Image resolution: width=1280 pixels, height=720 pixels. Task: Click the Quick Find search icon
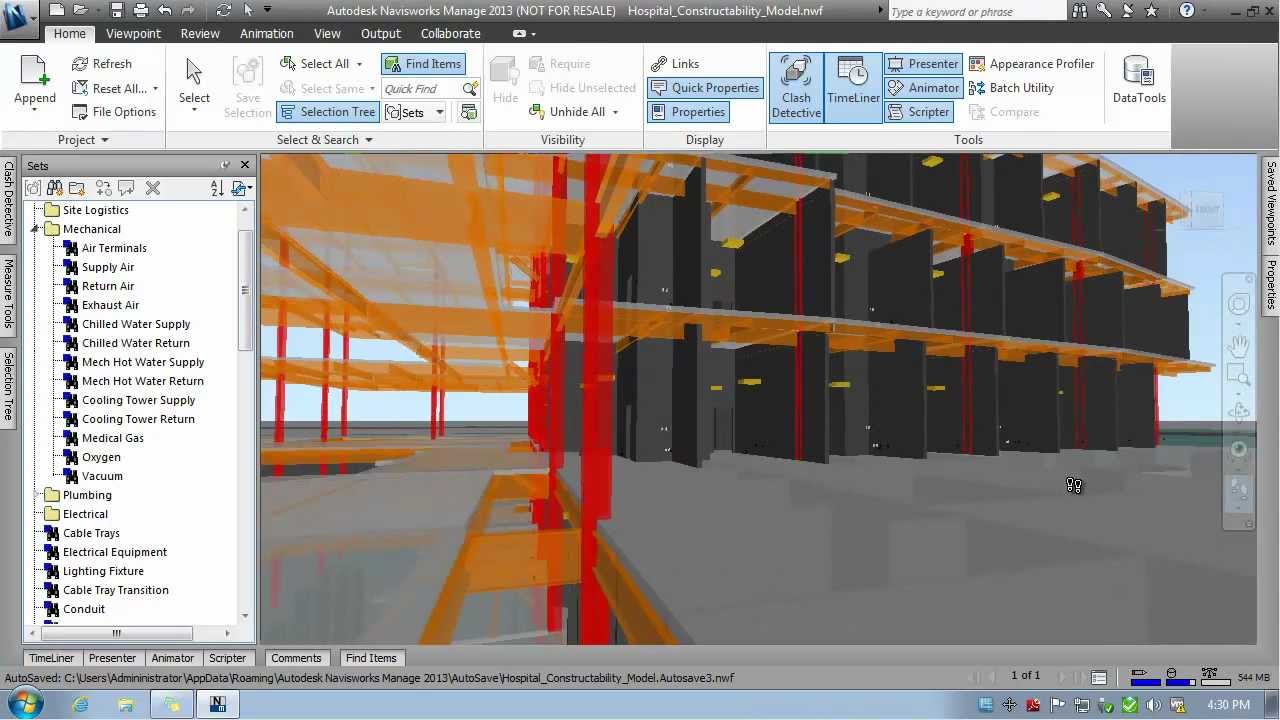coord(469,88)
